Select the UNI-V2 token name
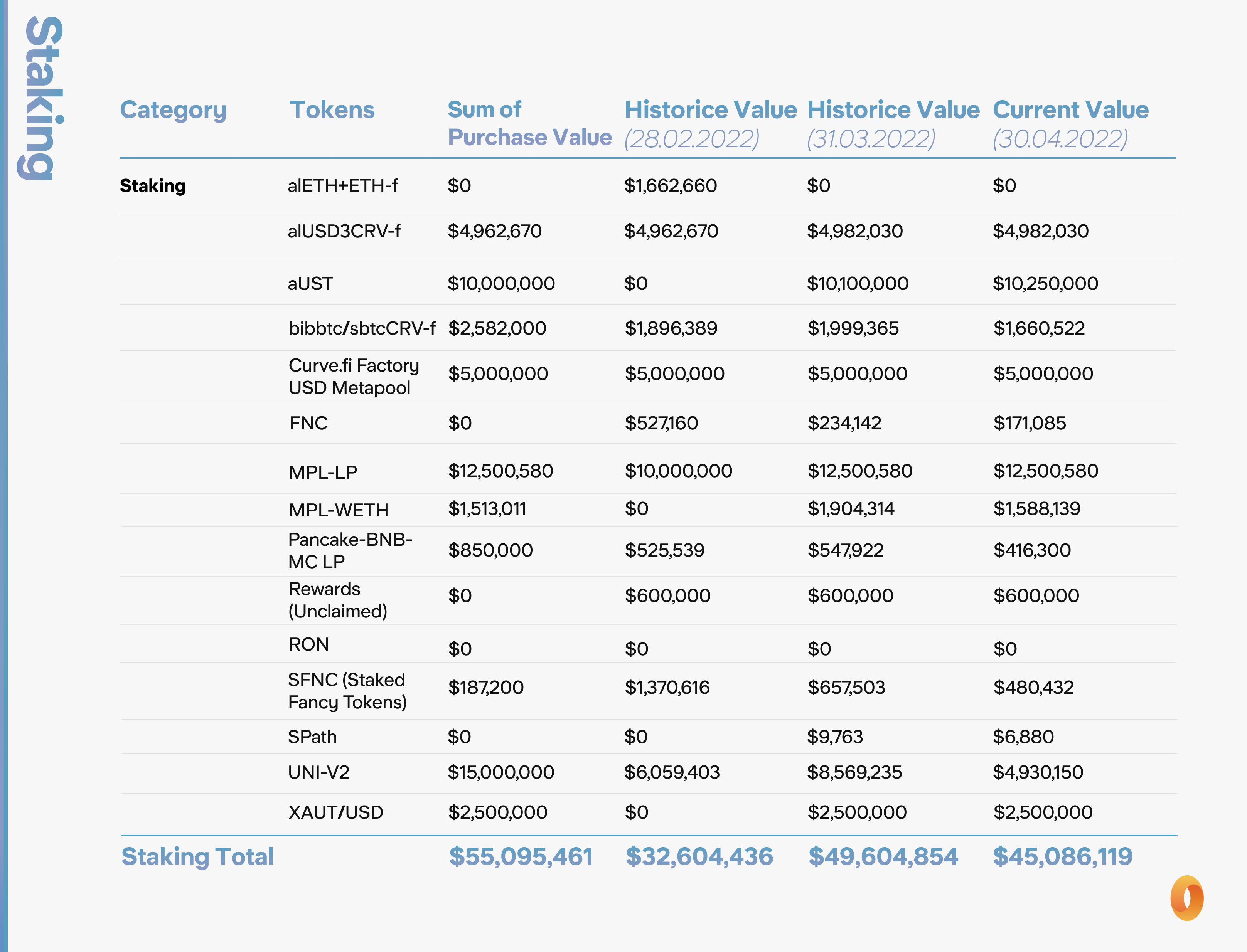The height and width of the screenshot is (952, 1247). [x=318, y=772]
